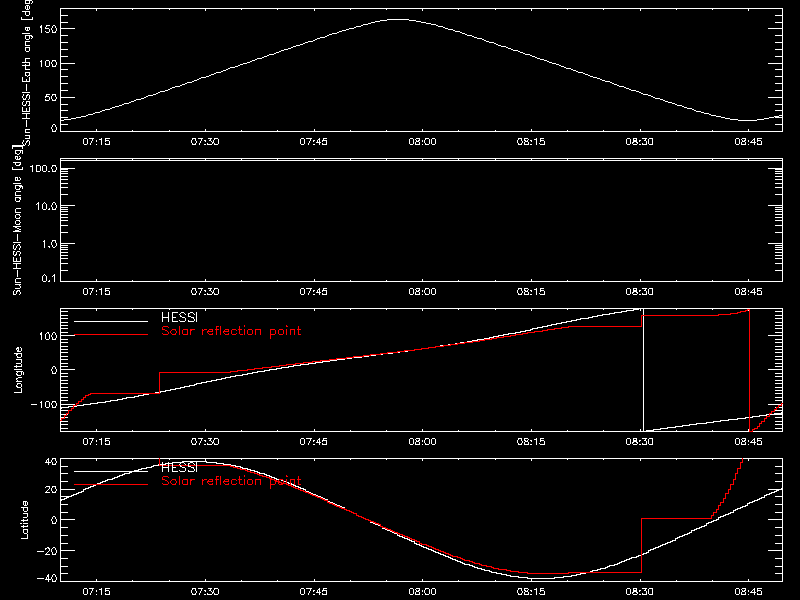Viewport: 800px width, 600px height.
Task: Click white HESSI legend line in Latitude plot
Action: coord(111,471)
